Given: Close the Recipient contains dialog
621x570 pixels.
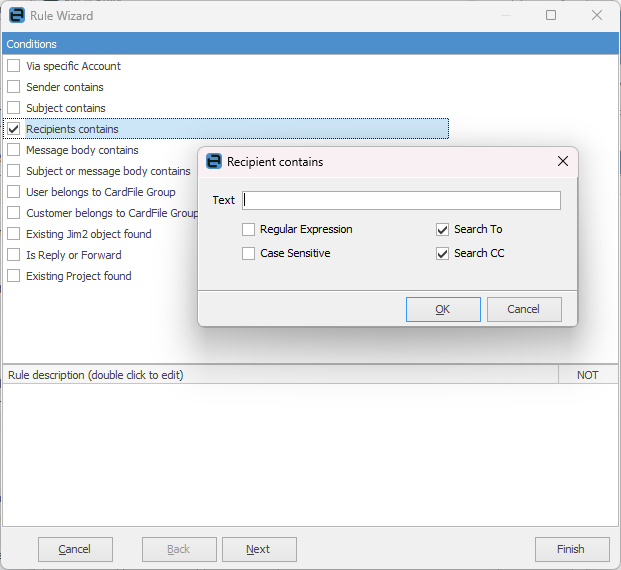Looking at the screenshot, I should pyautogui.click(x=563, y=161).
